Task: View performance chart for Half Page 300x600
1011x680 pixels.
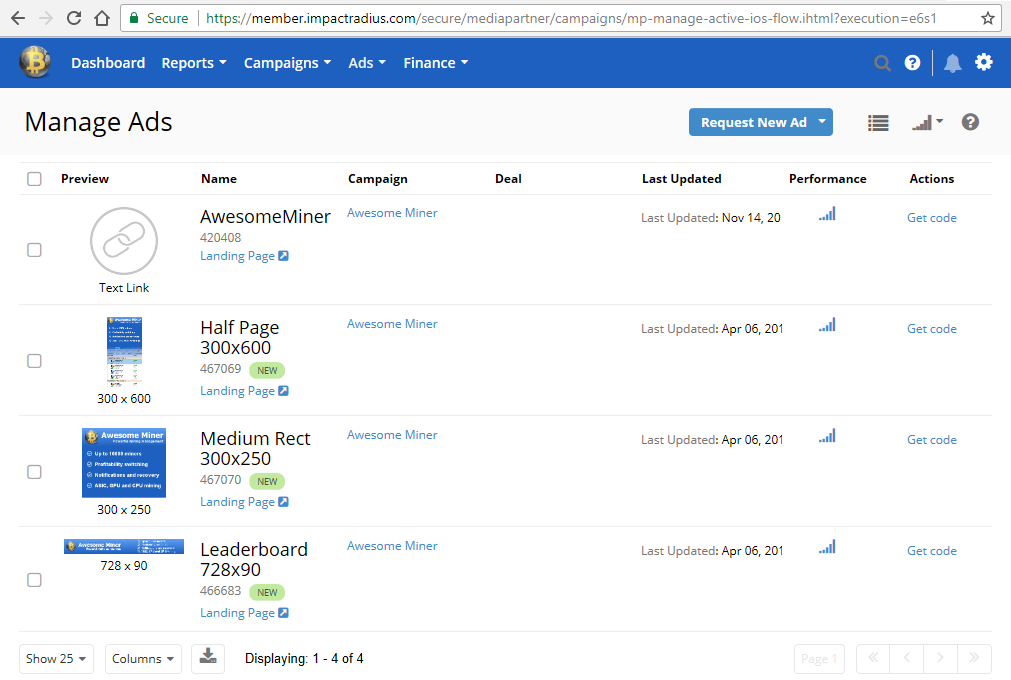Action: [827, 325]
